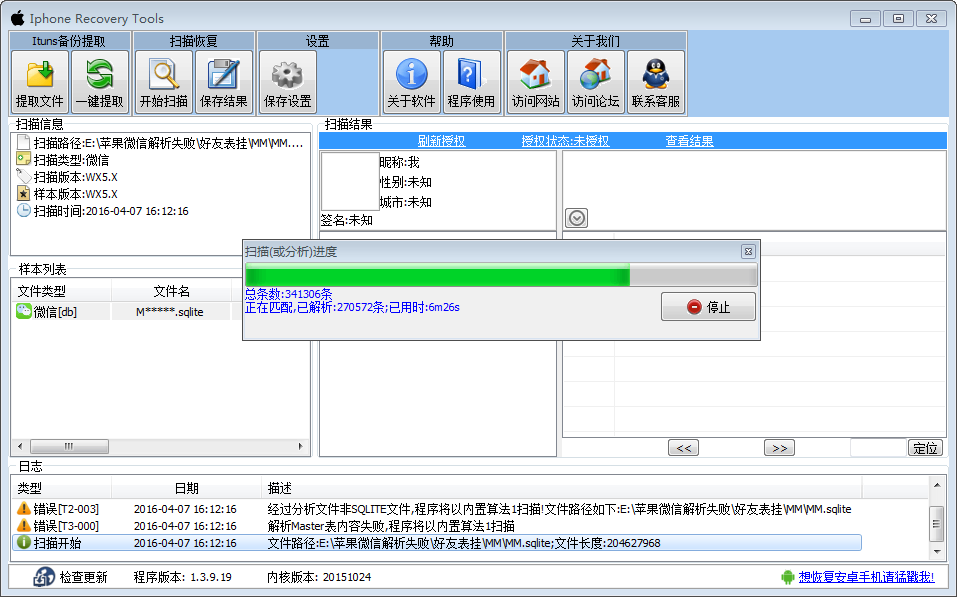Click the 检查更新 update icon

point(44,577)
